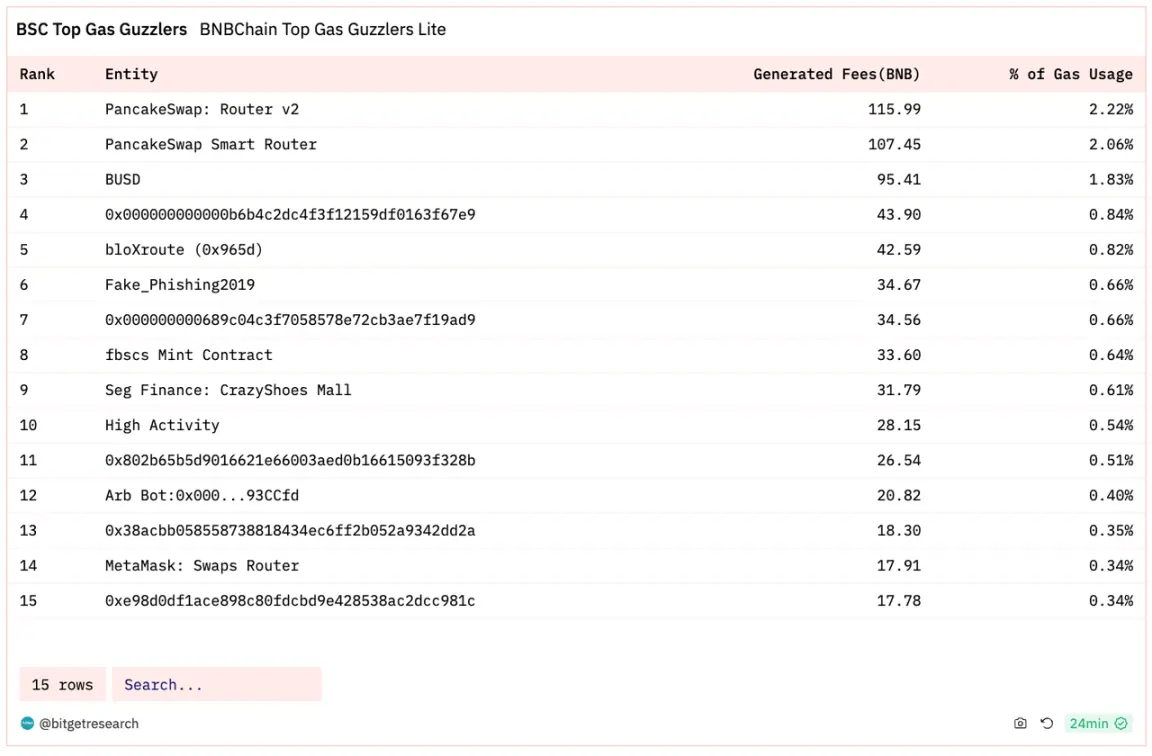Click the 43.90 fees value

899,215
